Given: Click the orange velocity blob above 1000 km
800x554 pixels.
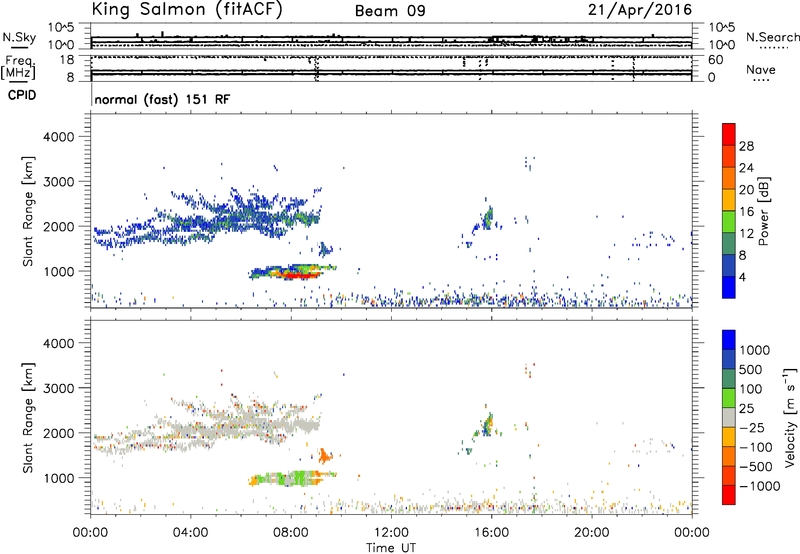Looking at the screenshot, I should [324, 456].
